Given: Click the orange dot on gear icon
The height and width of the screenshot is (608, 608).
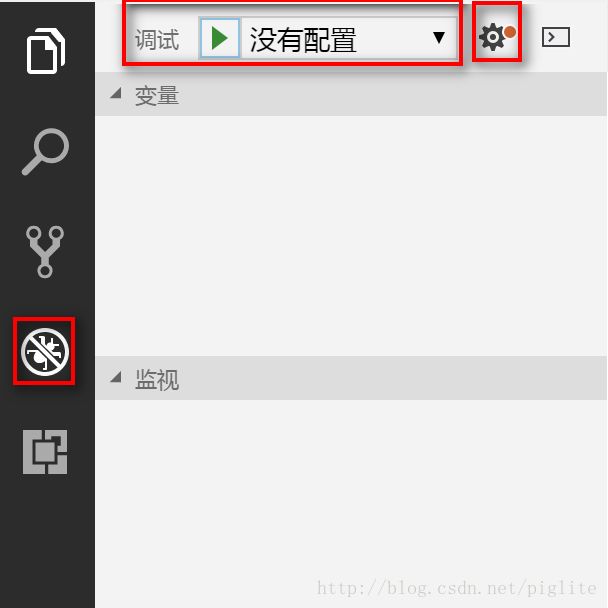Looking at the screenshot, I should (510, 32).
